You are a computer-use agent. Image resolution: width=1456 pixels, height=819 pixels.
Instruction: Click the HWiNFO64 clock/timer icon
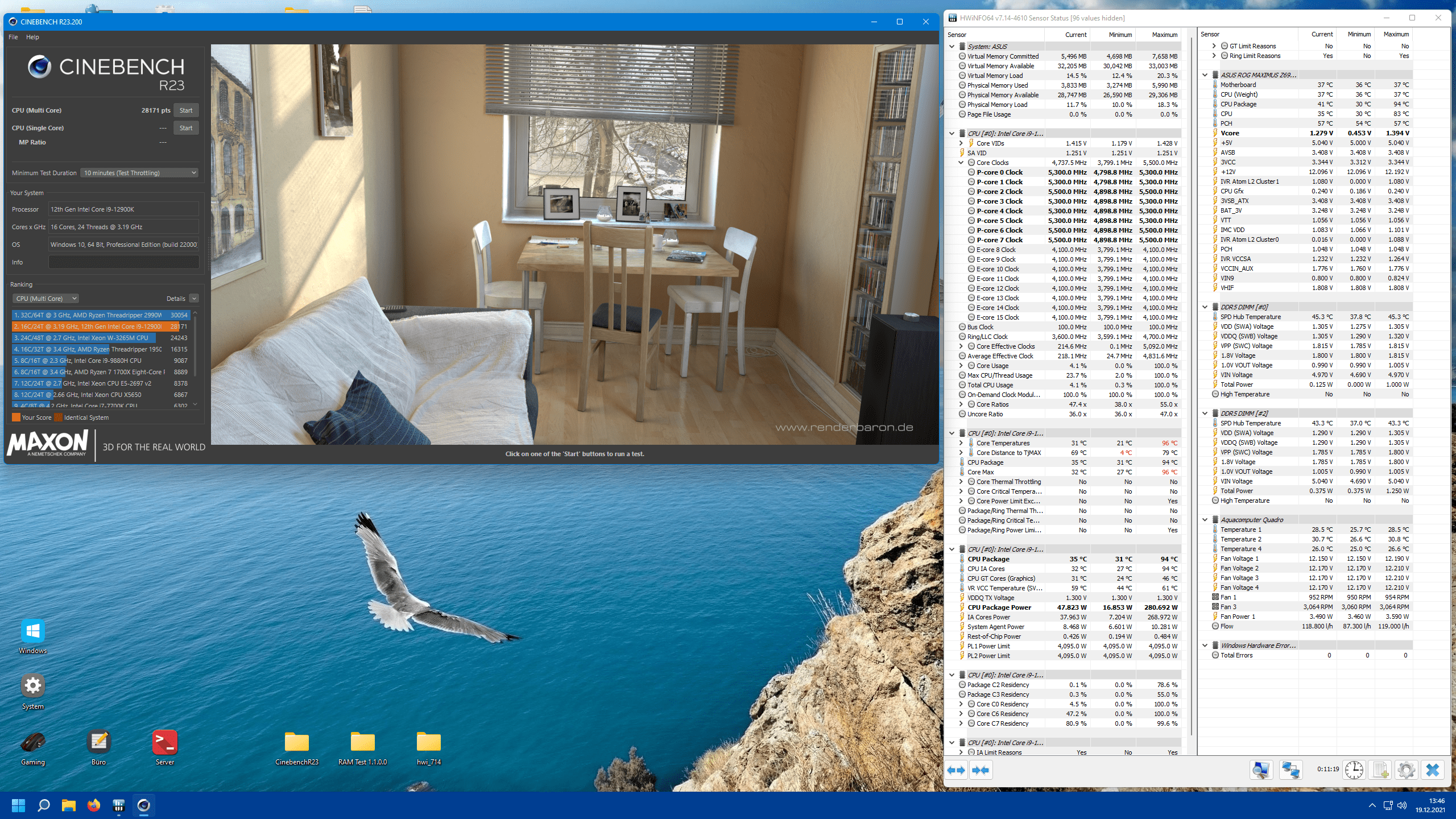[1354, 770]
